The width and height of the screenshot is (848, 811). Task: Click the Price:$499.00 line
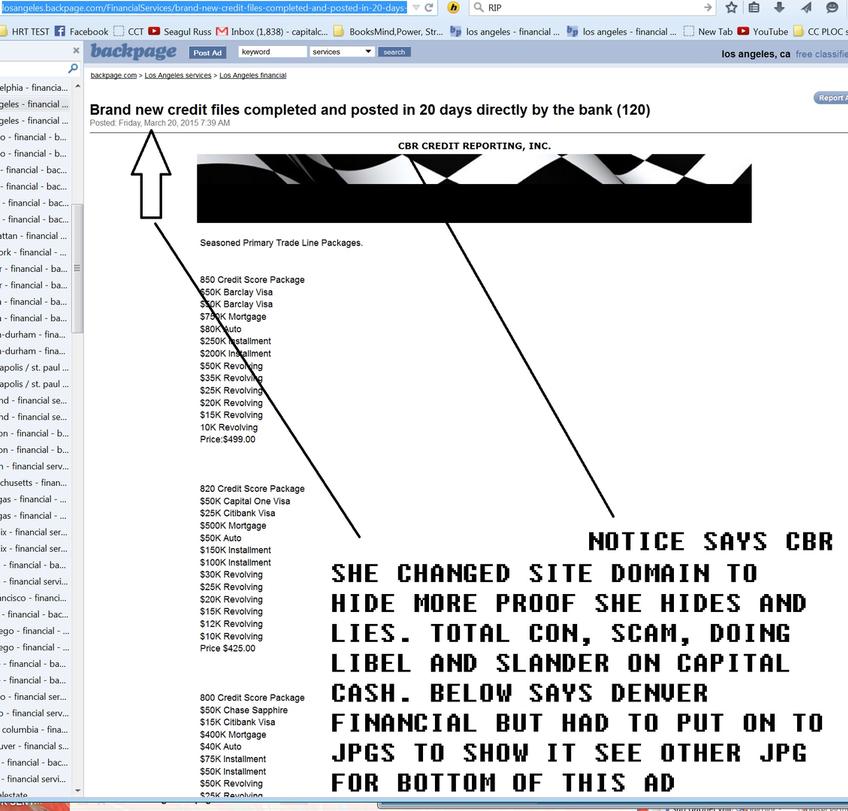228,439
